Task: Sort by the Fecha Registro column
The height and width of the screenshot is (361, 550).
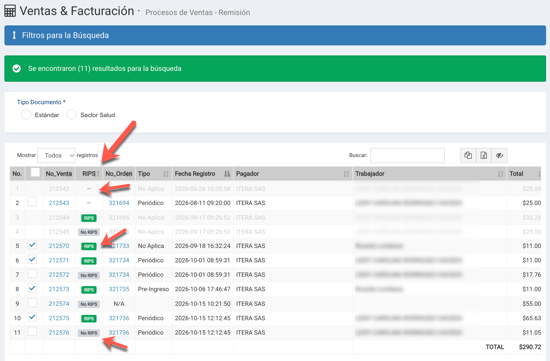Action: pyautogui.click(x=202, y=174)
